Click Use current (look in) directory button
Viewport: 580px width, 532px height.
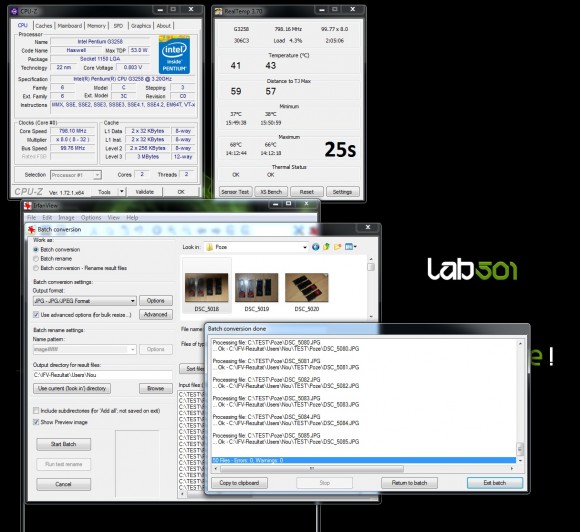pyautogui.click(x=72, y=388)
